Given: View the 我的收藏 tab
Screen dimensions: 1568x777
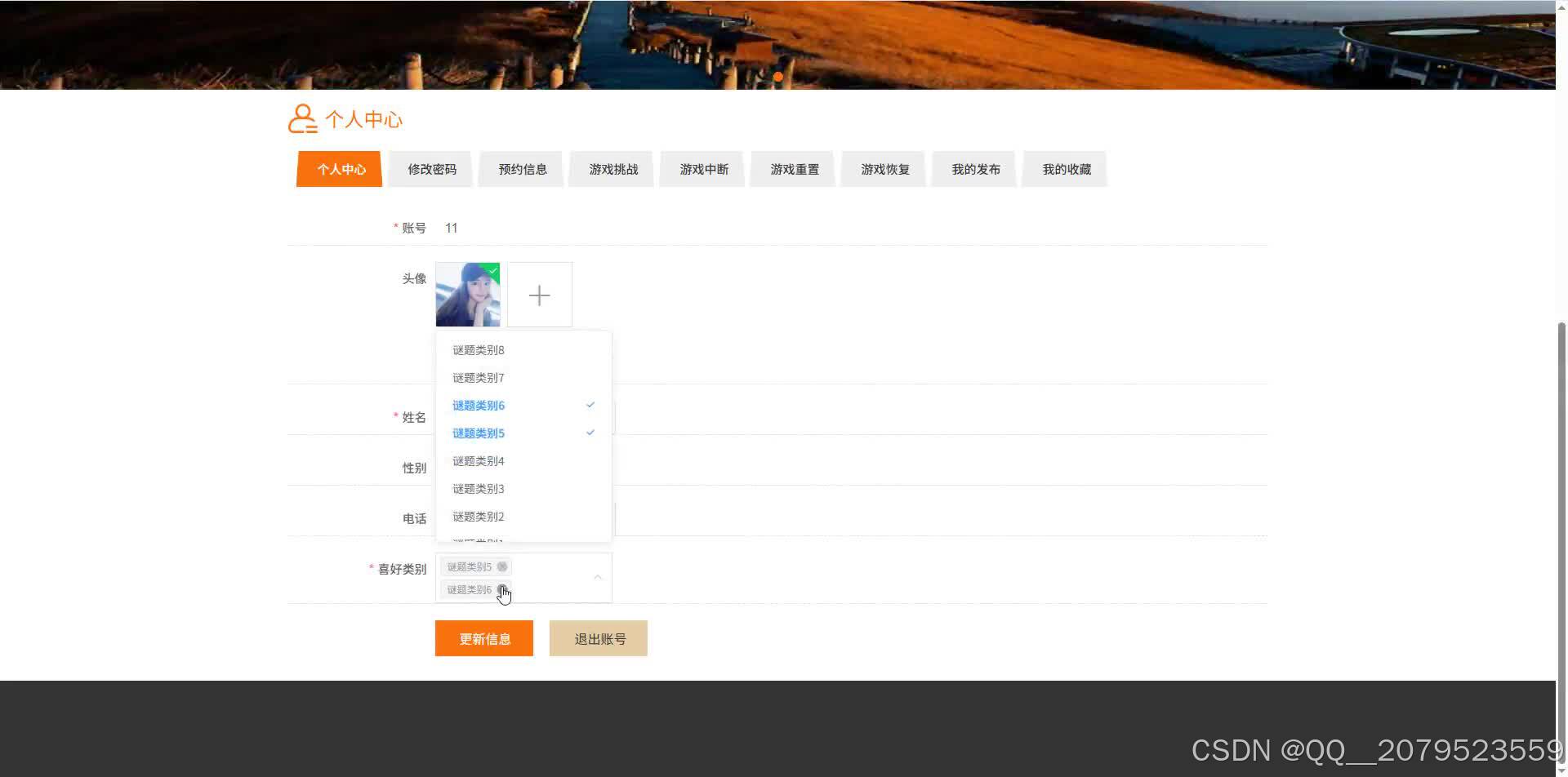Looking at the screenshot, I should pyautogui.click(x=1067, y=169).
